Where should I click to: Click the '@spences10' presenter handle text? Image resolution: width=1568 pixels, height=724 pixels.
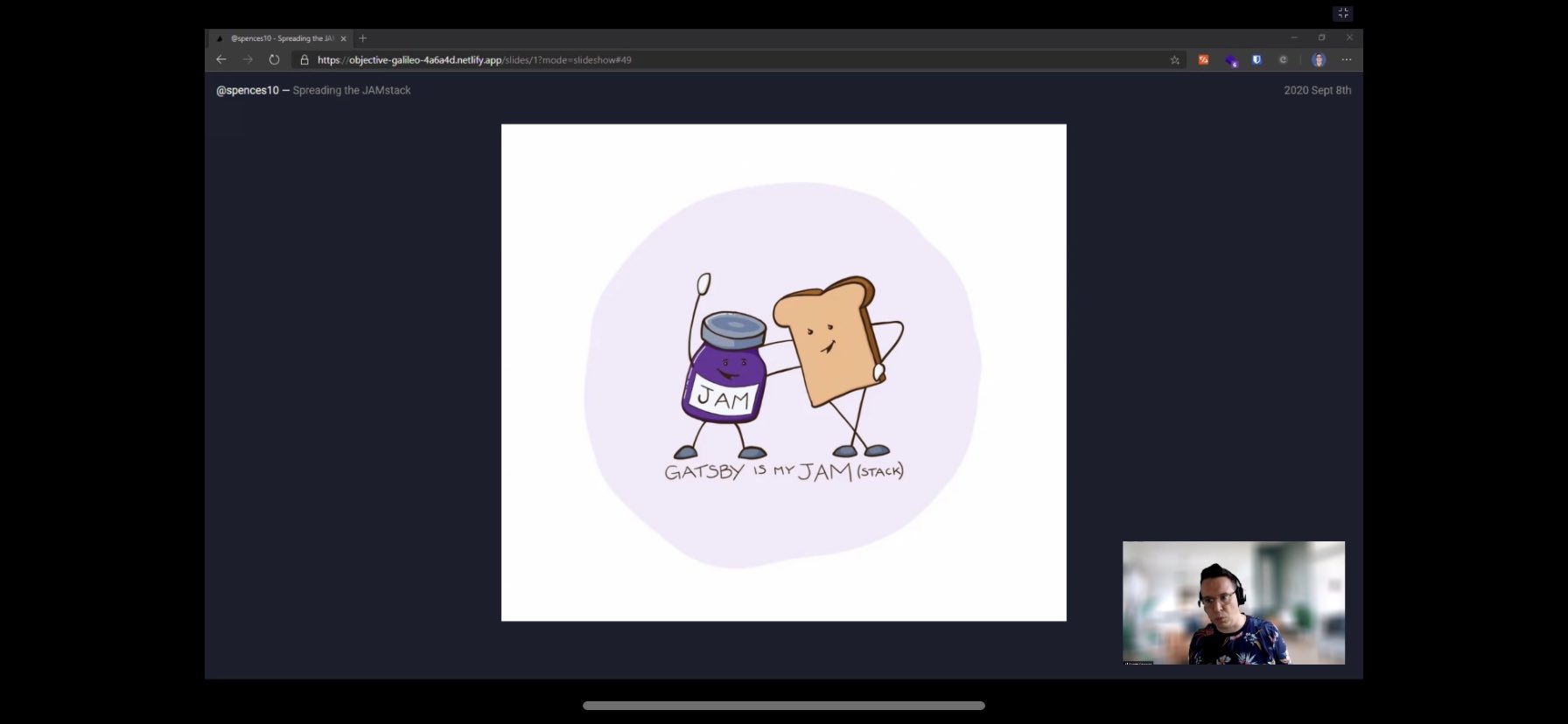248,90
